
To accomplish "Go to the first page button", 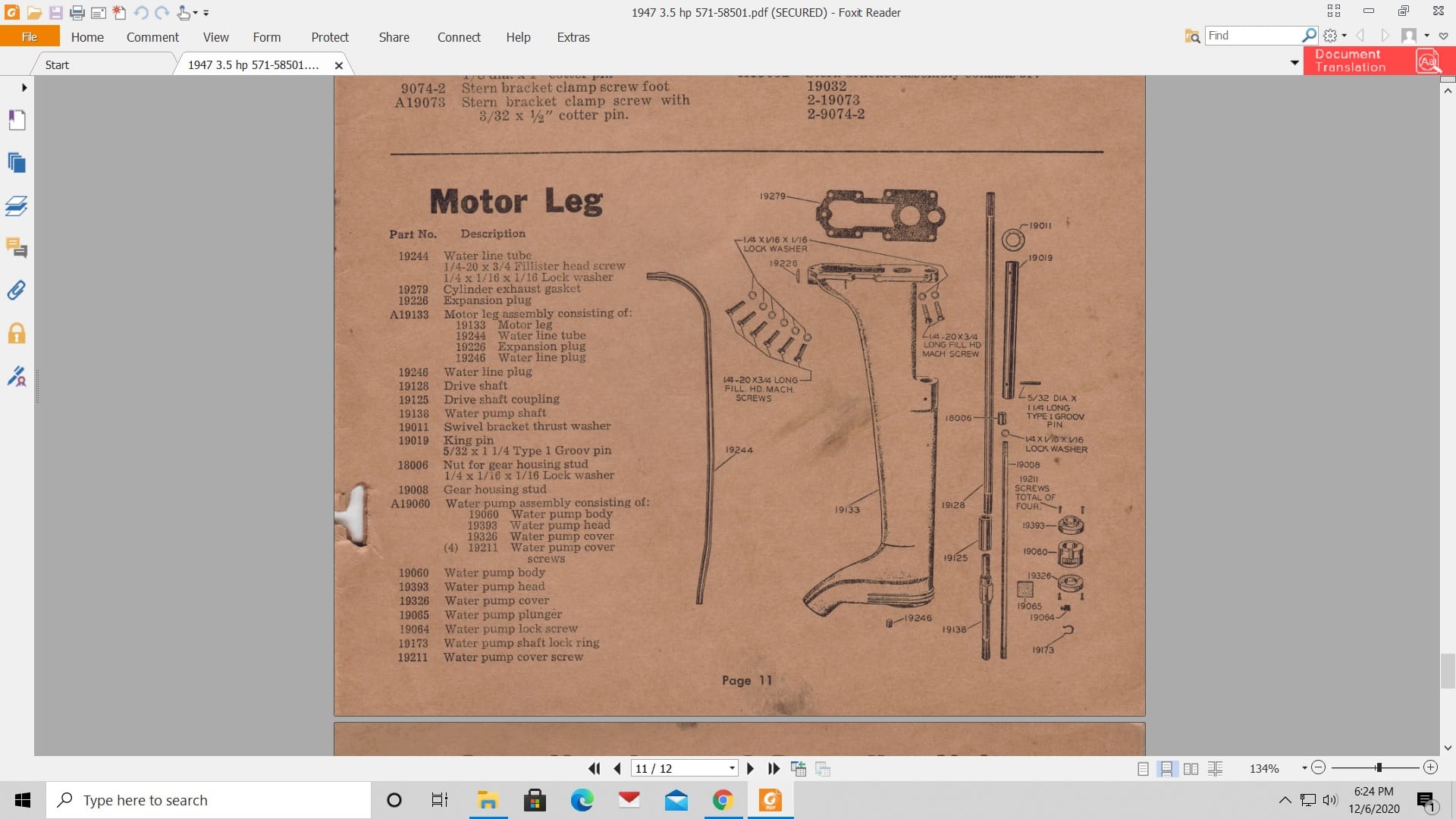I will coord(595,768).
